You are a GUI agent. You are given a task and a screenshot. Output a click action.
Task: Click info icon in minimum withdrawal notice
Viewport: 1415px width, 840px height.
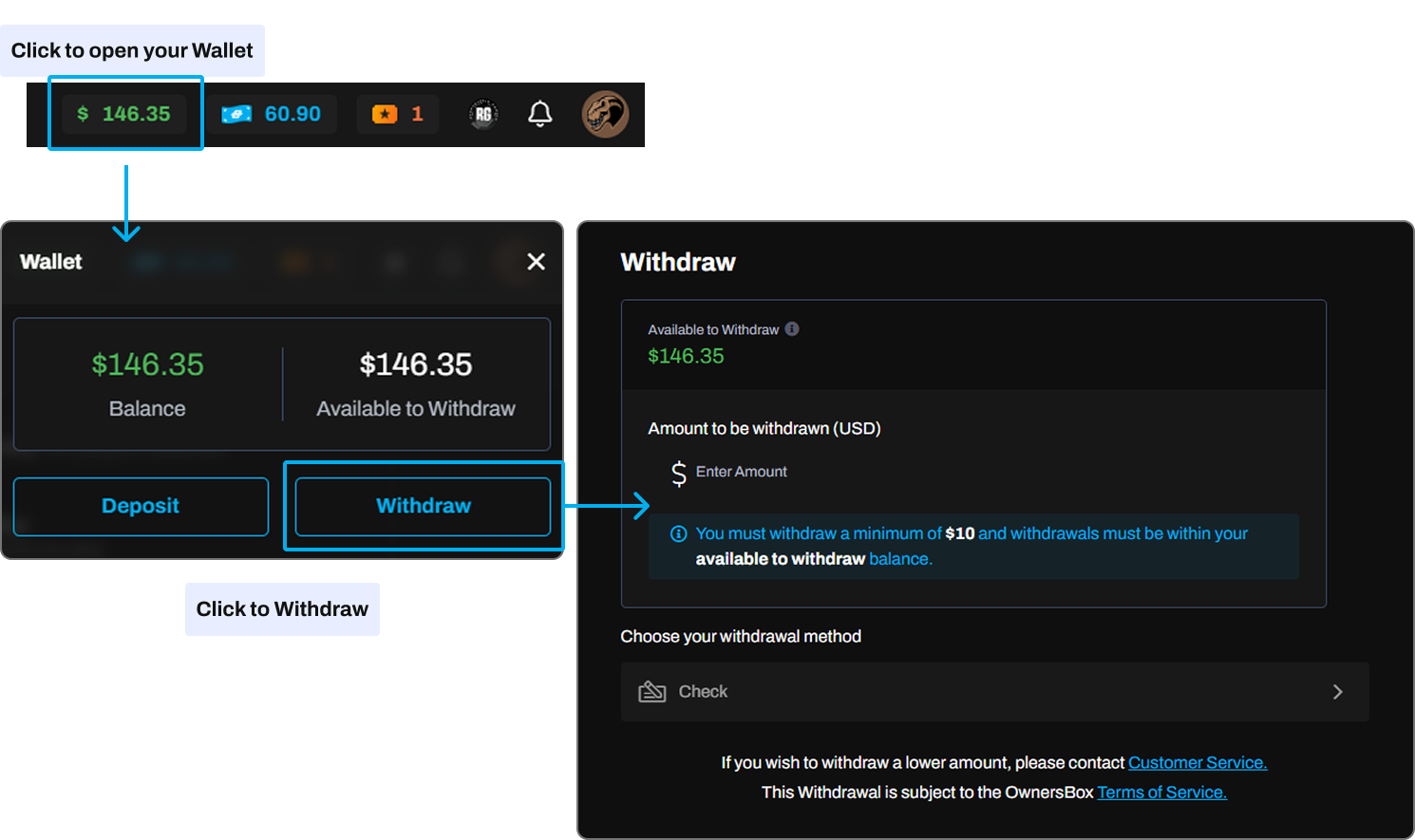(678, 533)
